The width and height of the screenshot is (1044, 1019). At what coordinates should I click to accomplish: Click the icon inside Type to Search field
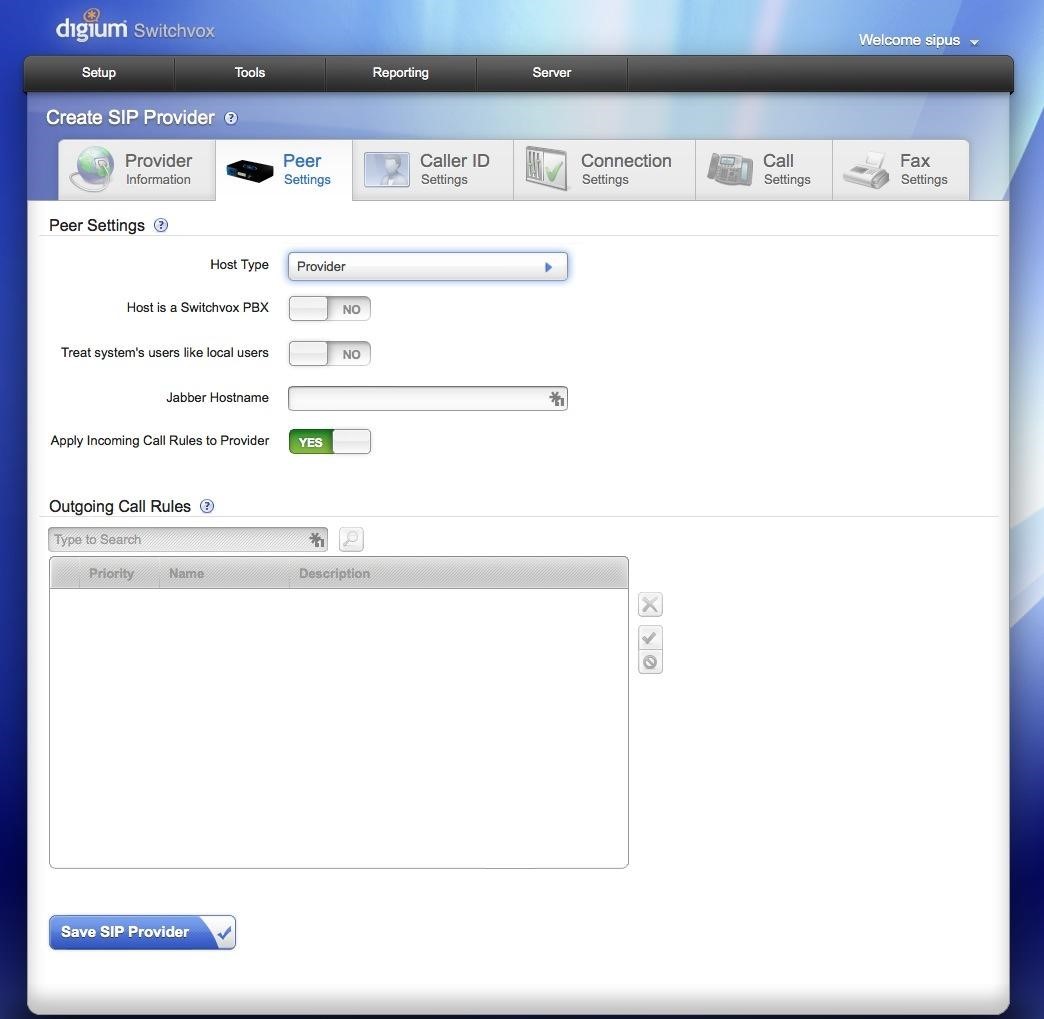[x=317, y=539]
